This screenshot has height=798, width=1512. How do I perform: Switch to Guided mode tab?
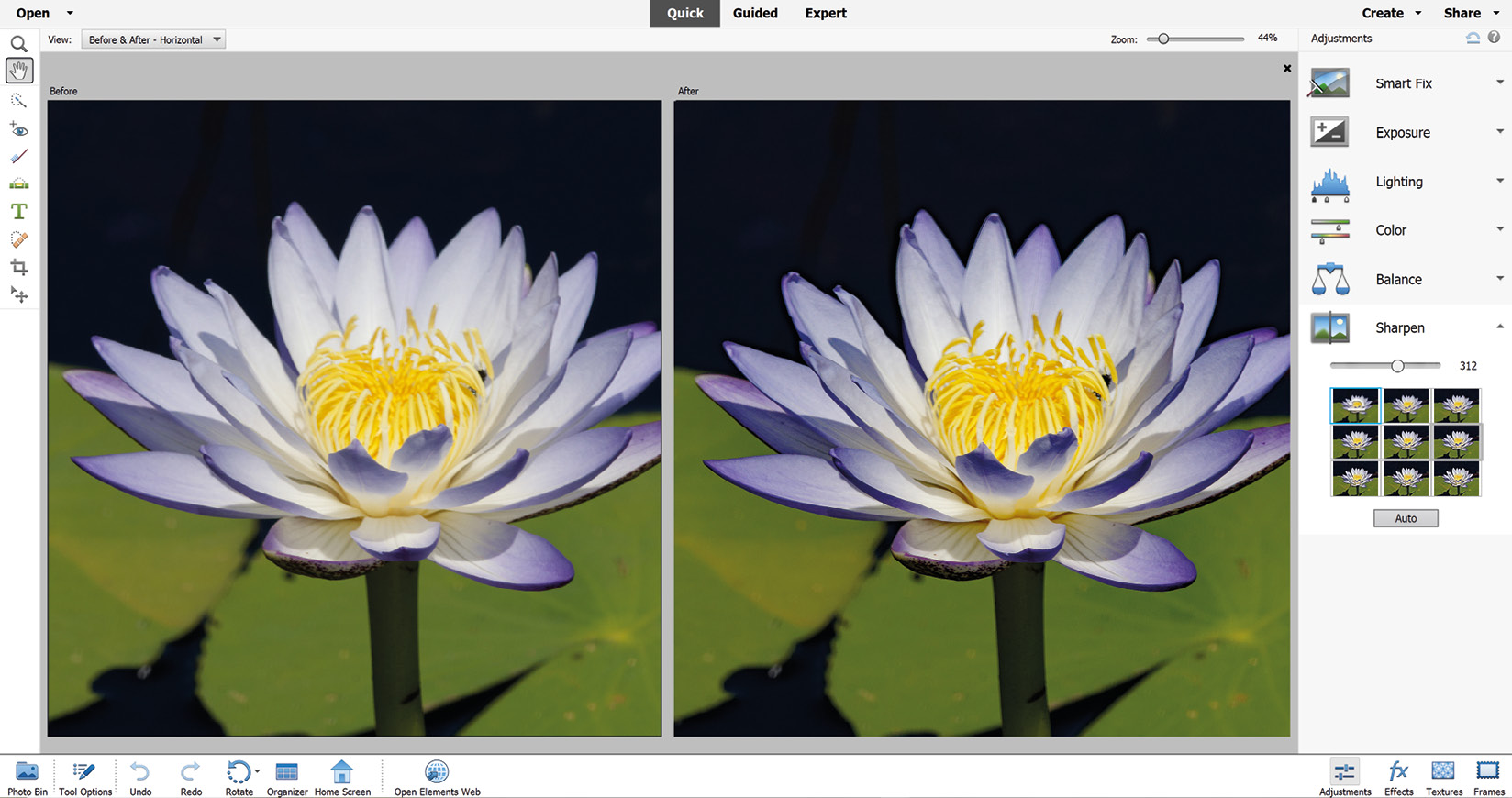tap(755, 13)
